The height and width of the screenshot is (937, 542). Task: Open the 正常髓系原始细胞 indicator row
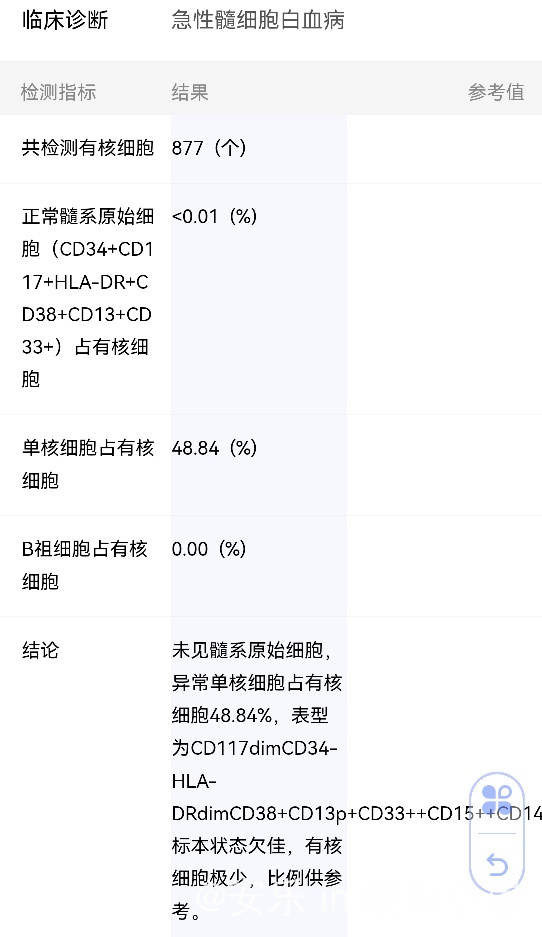[x=271, y=299]
